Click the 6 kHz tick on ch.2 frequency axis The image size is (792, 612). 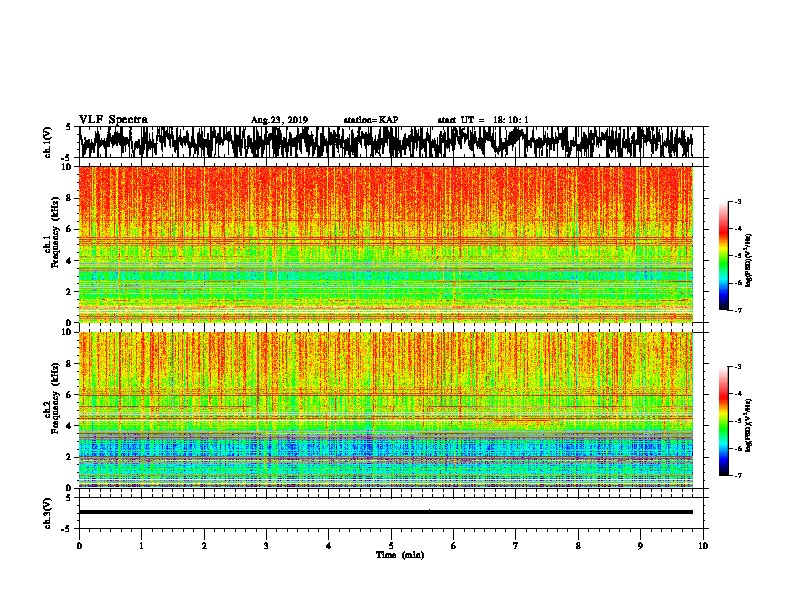(69, 395)
